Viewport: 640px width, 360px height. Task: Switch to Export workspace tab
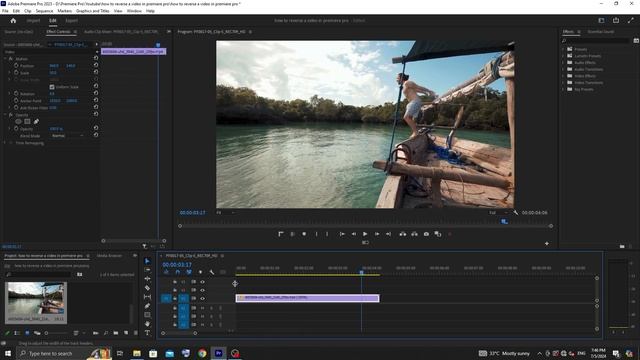(x=71, y=20)
